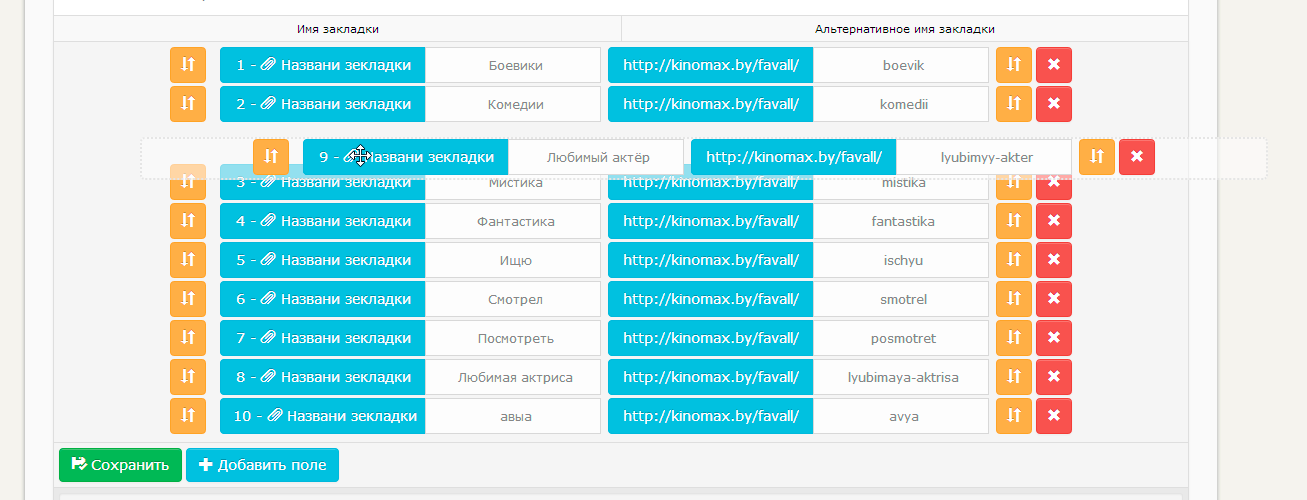Screen dimensions: 1307x500
Task: Click the Альтернативное имя закладки column header
Action: pos(905,29)
